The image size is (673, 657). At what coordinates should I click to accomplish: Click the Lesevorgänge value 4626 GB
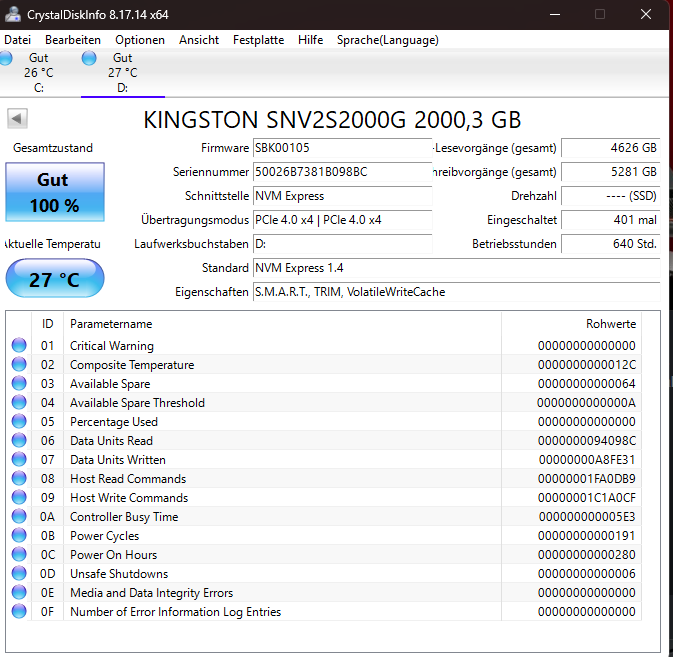coord(610,148)
